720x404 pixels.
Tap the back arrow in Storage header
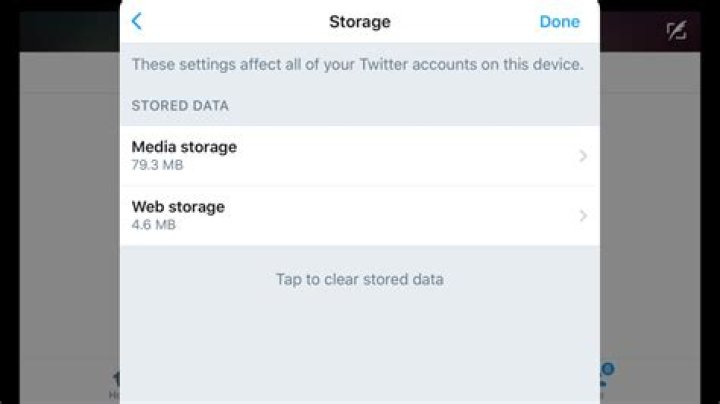pyautogui.click(x=137, y=21)
